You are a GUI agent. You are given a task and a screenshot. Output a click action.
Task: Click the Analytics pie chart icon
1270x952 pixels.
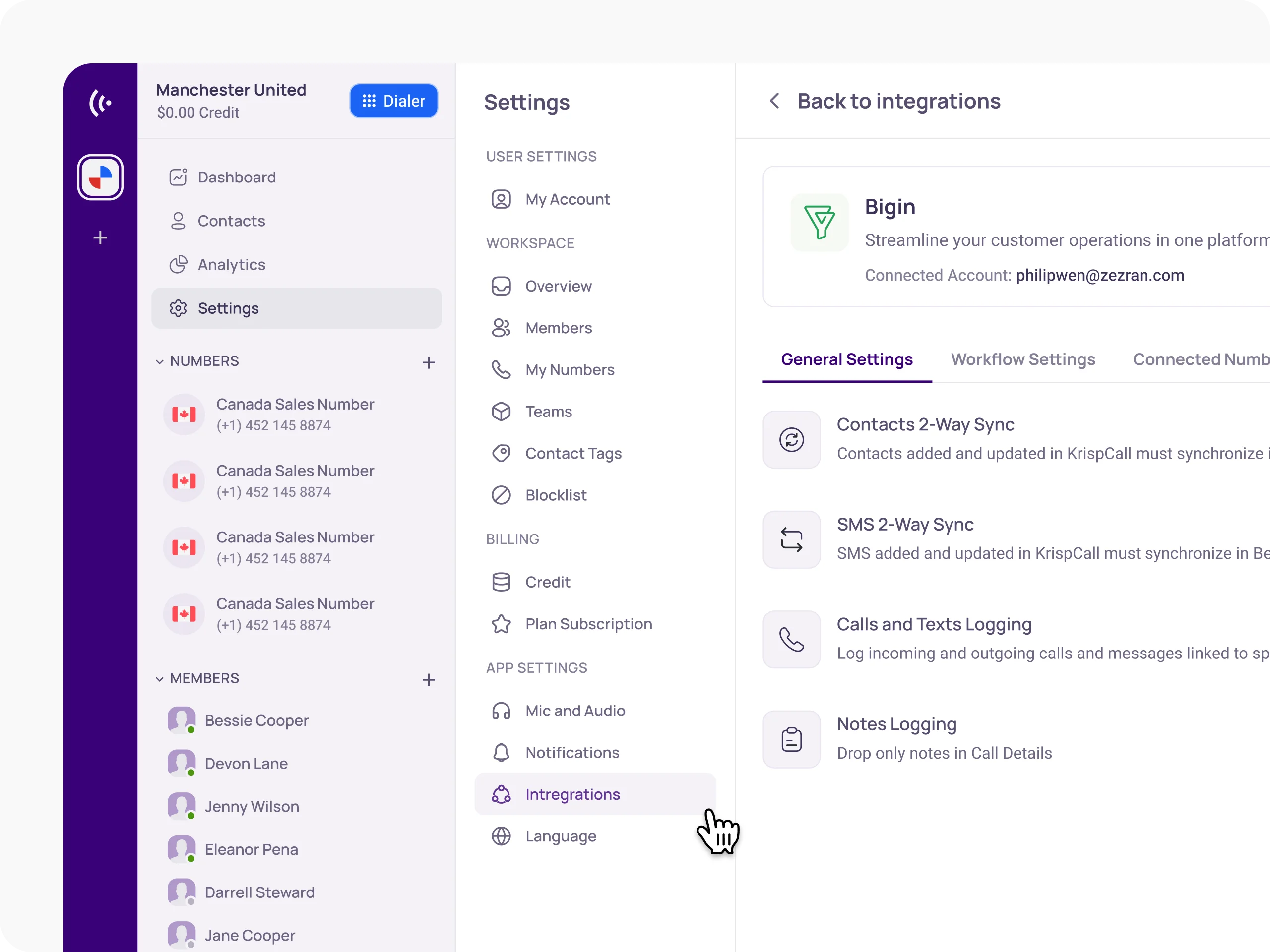[x=178, y=265]
